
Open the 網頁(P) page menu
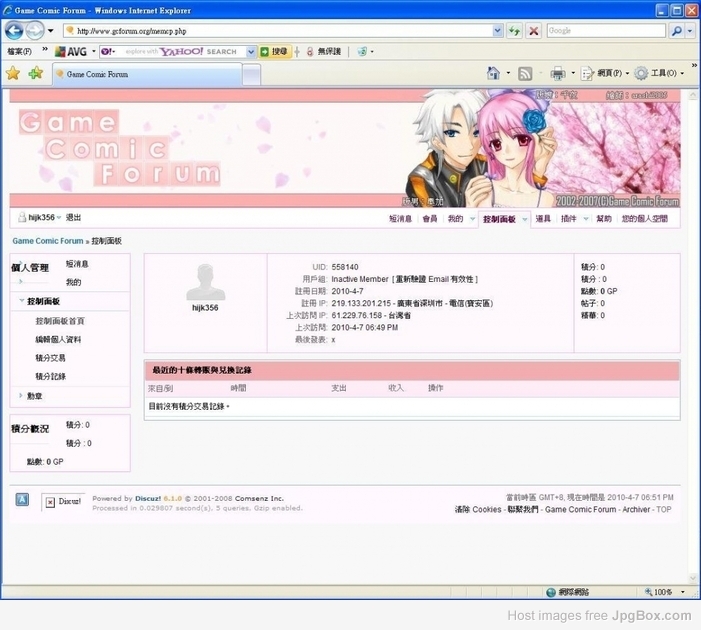(x=605, y=73)
